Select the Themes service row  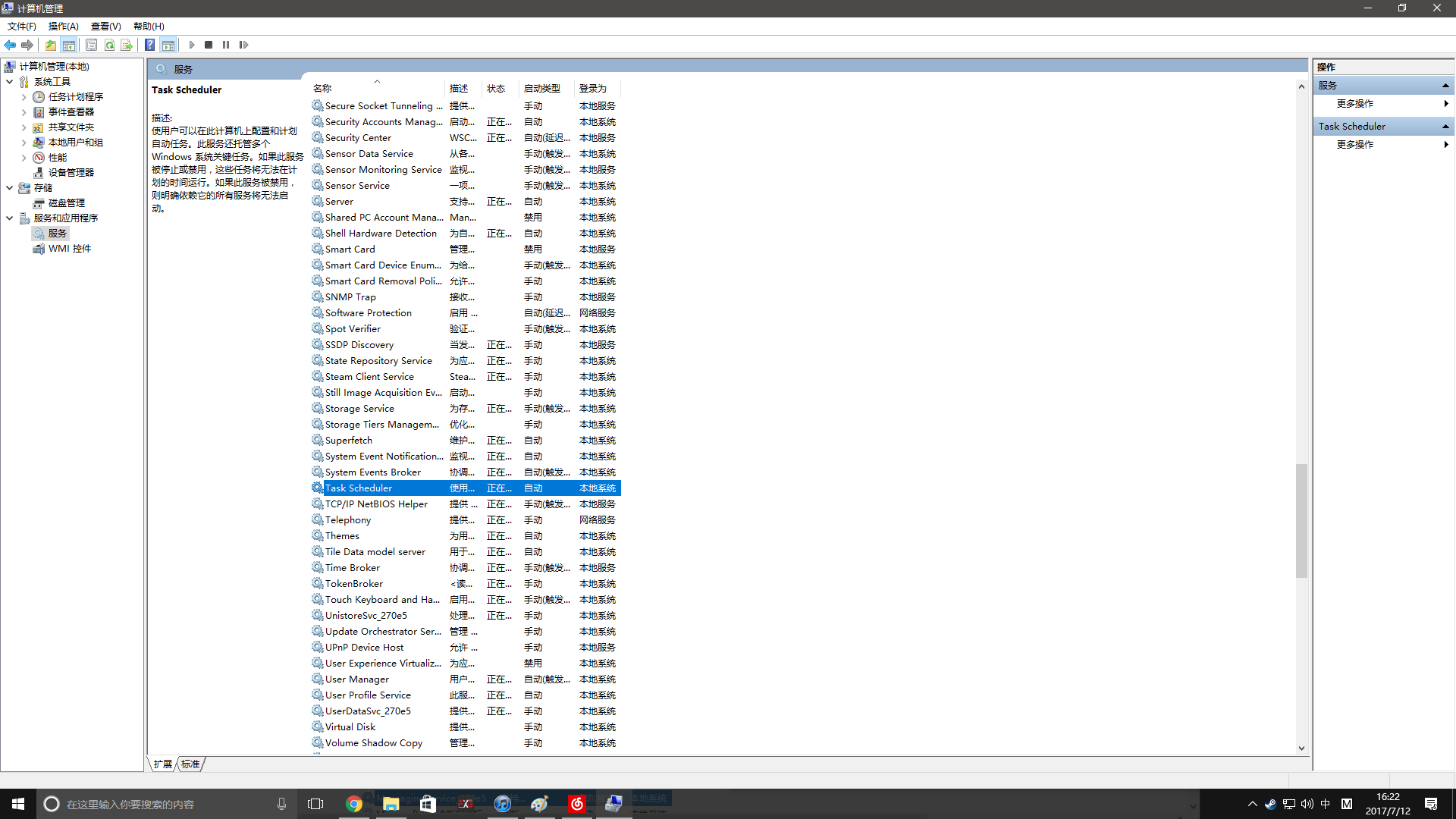342,536
